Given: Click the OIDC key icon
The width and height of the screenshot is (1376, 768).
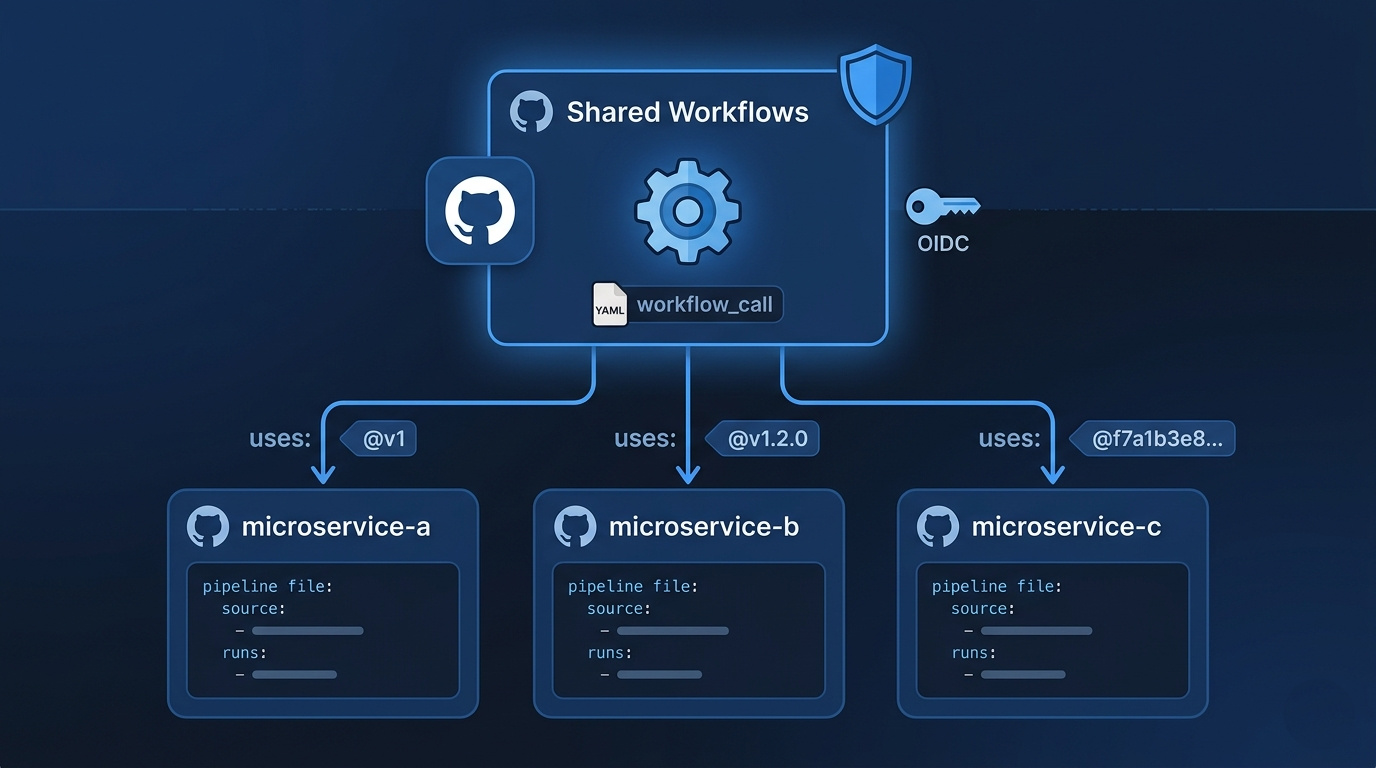Looking at the screenshot, I should [x=943, y=207].
